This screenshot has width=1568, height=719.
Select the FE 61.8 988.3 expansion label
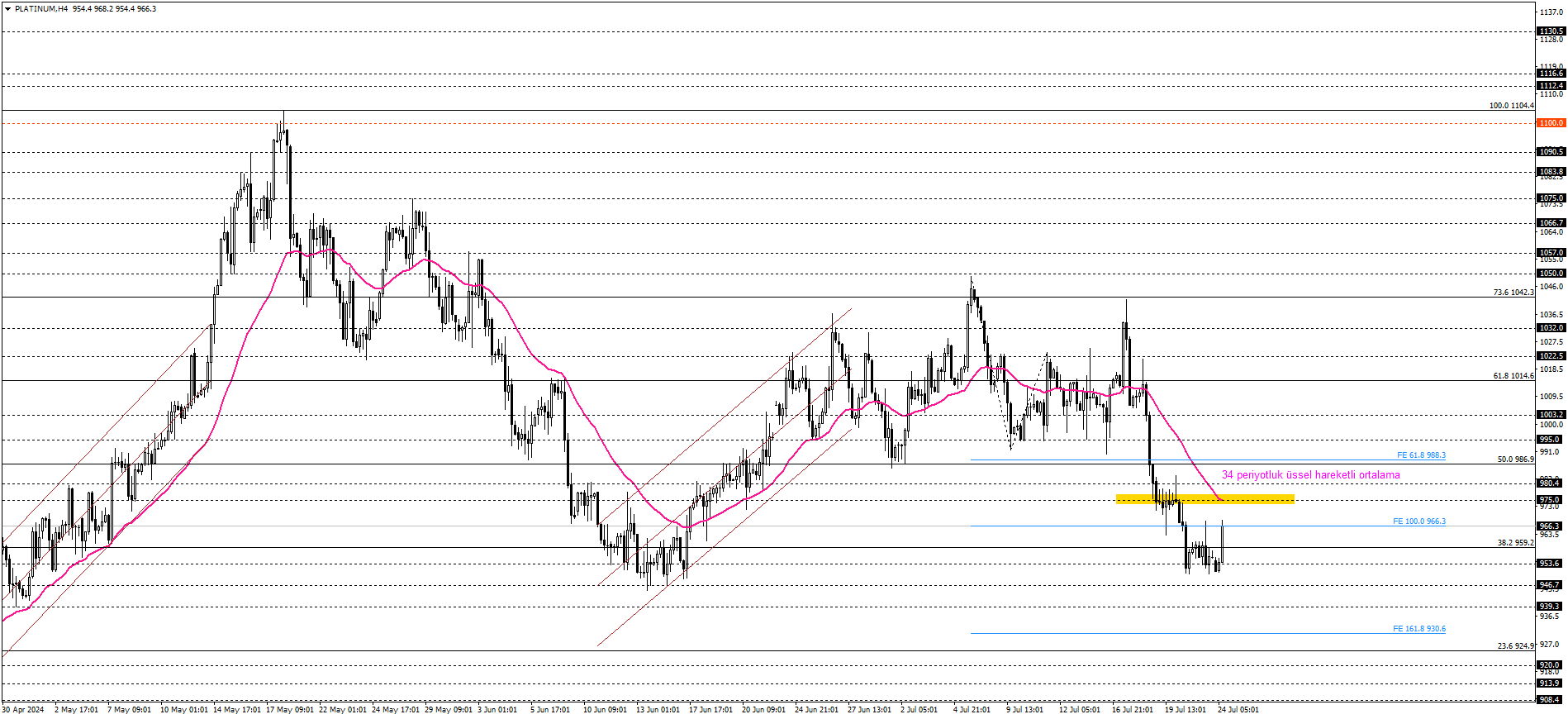[1421, 455]
